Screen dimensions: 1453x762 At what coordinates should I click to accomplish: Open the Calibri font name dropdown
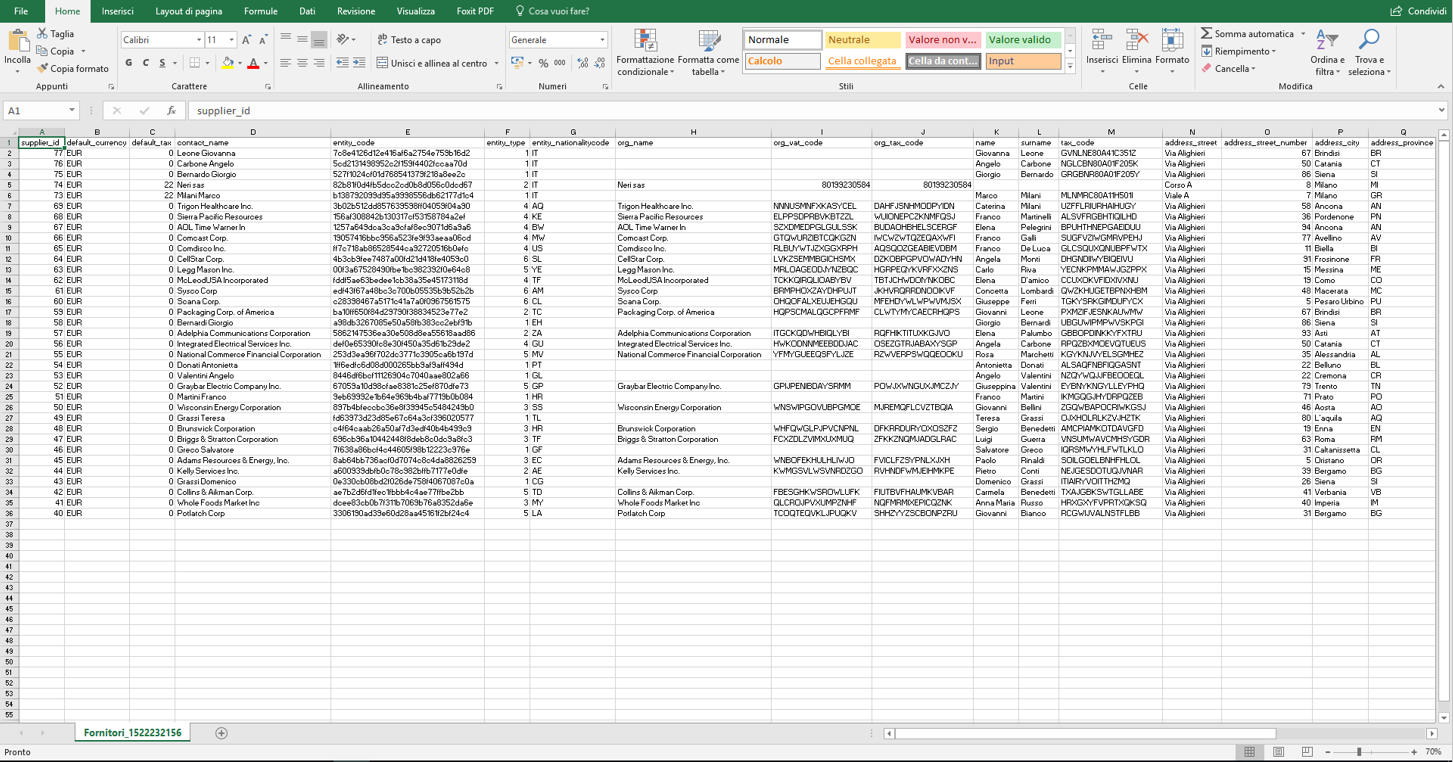pos(198,40)
